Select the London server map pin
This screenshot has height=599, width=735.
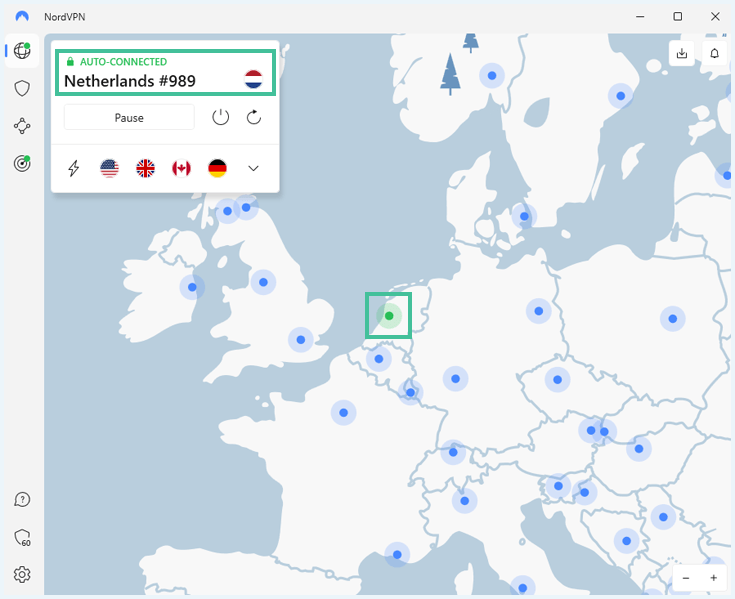[x=301, y=340]
